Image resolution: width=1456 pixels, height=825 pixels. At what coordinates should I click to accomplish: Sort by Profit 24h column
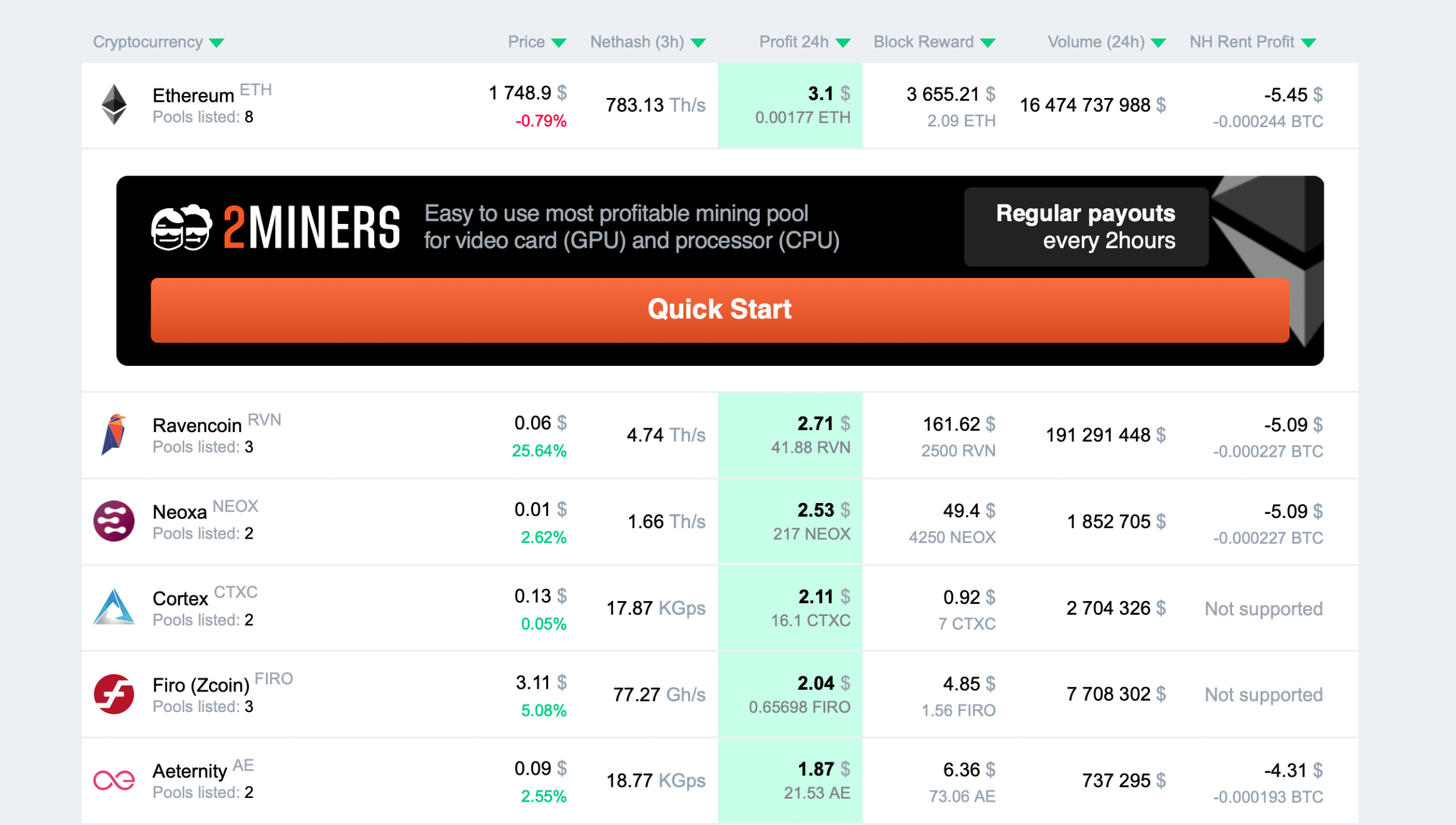point(804,42)
